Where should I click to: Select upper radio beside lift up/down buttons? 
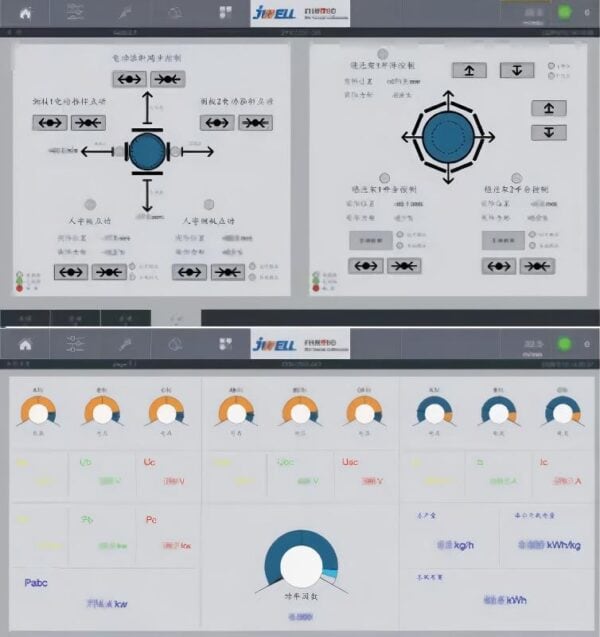click(551, 66)
